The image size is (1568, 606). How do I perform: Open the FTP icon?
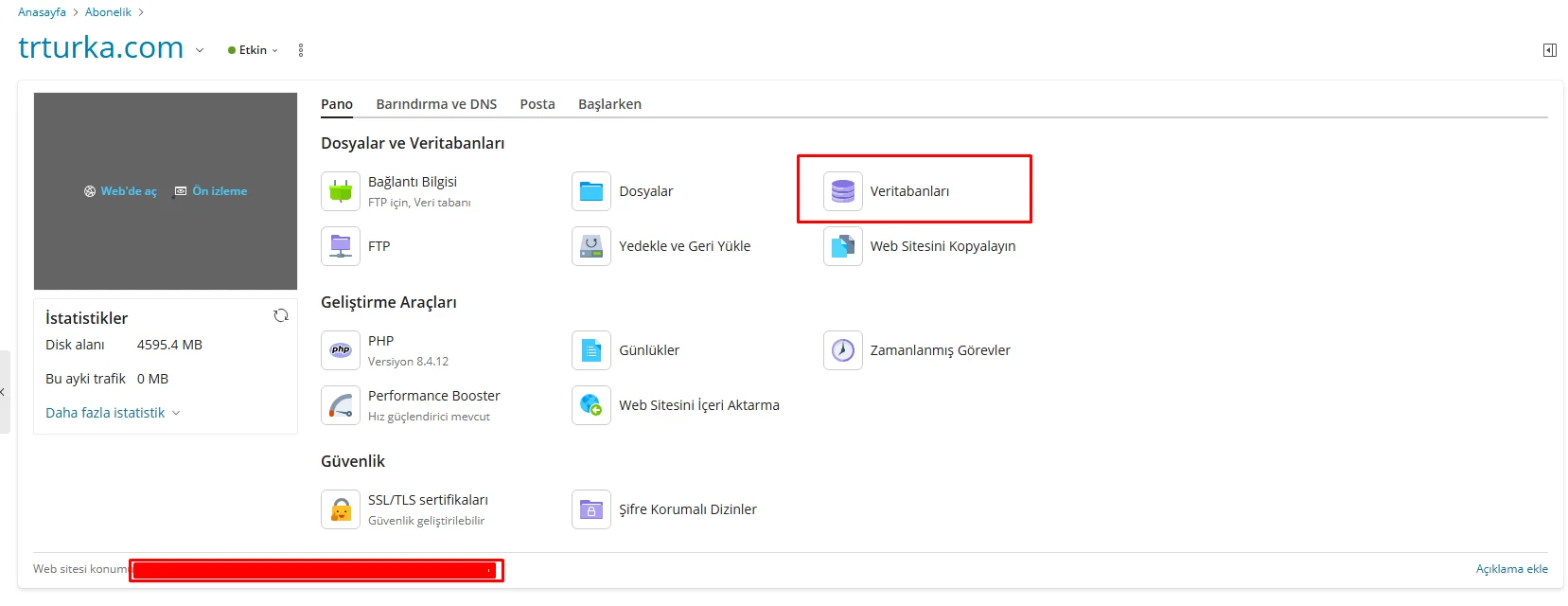pyautogui.click(x=341, y=246)
